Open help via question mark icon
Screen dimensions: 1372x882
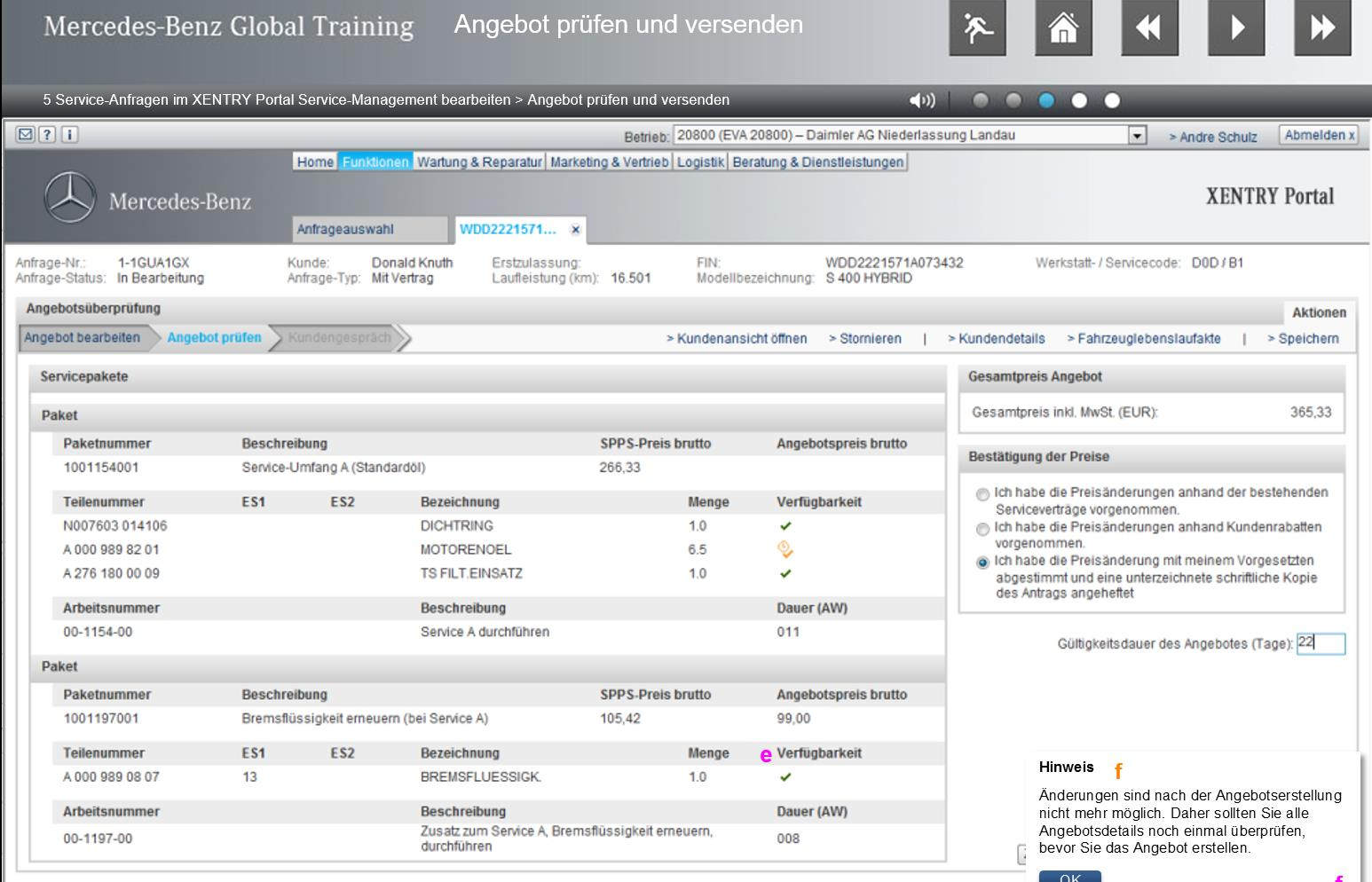pos(47,135)
